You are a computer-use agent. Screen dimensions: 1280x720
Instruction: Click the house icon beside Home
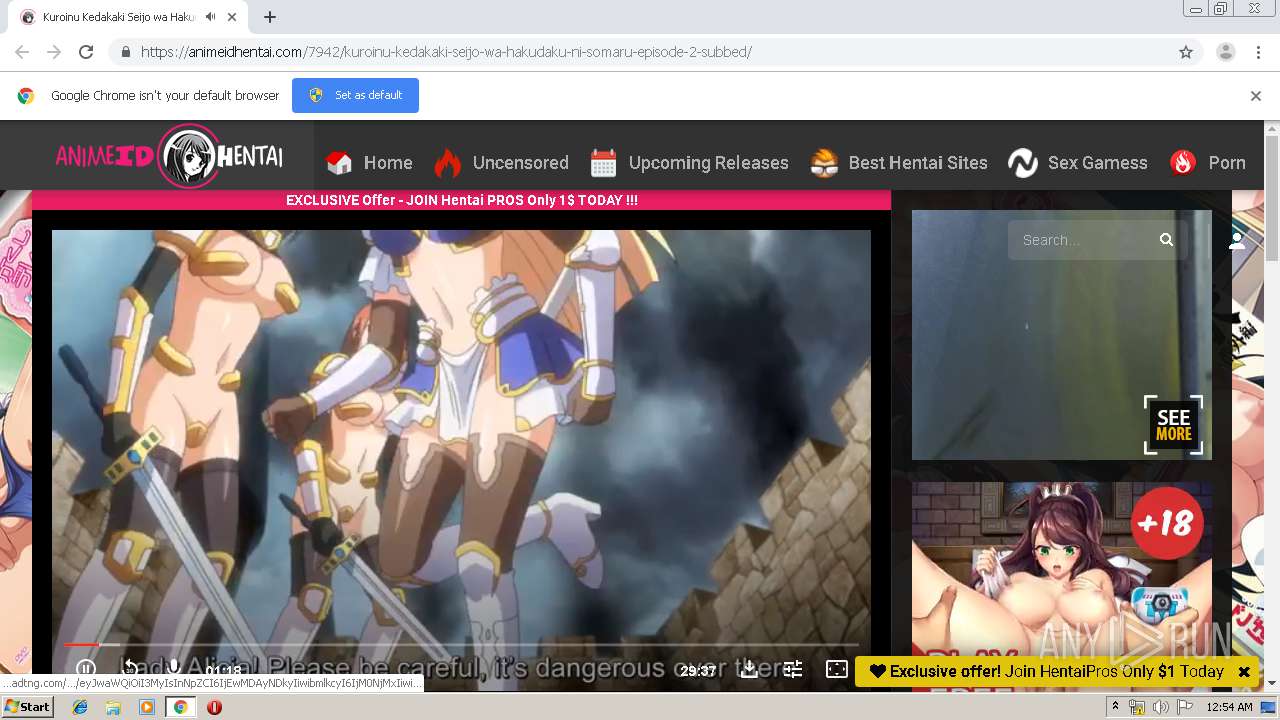[x=340, y=163]
